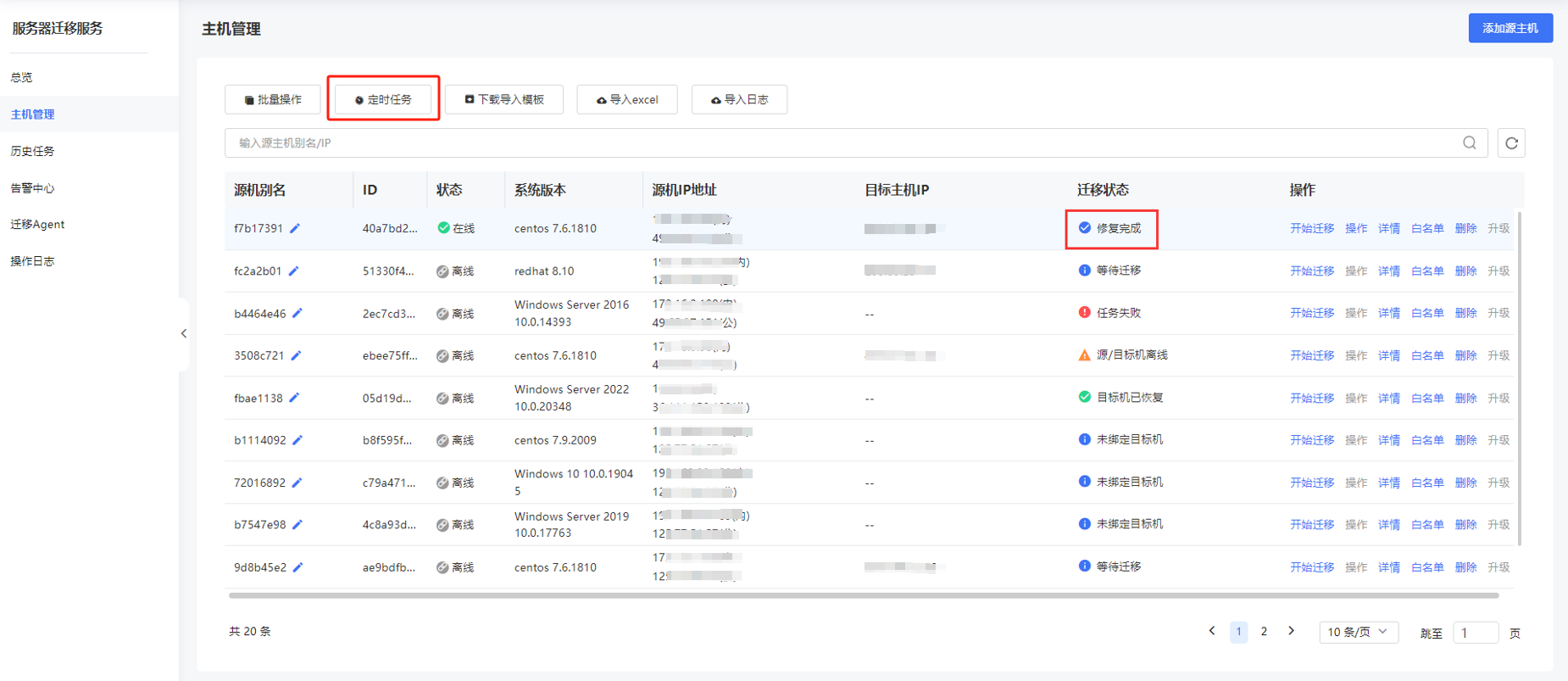Click edit pencil icon next to 9d8b45e2

[x=297, y=567]
